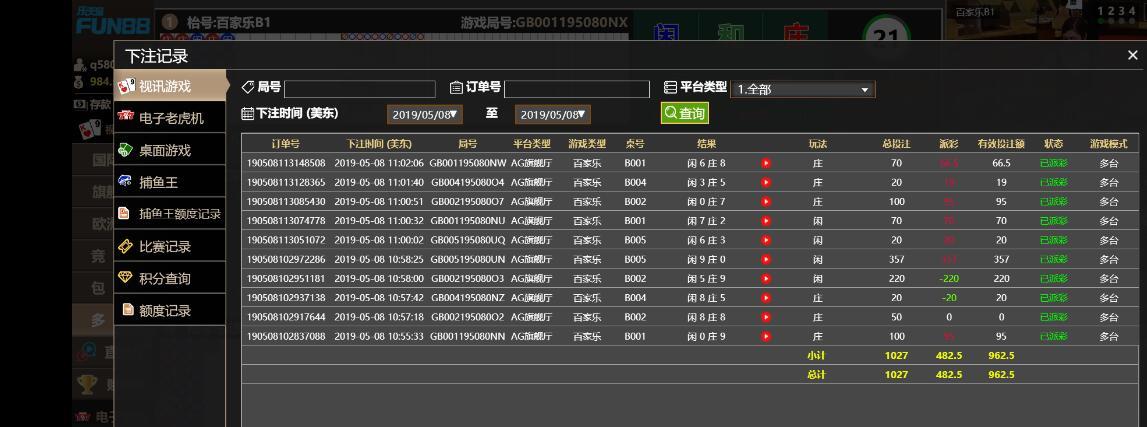The height and width of the screenshot is (427, 1147).
Task: Click the red play icon for order 190508113148508
Action: [x=766, y=163]
